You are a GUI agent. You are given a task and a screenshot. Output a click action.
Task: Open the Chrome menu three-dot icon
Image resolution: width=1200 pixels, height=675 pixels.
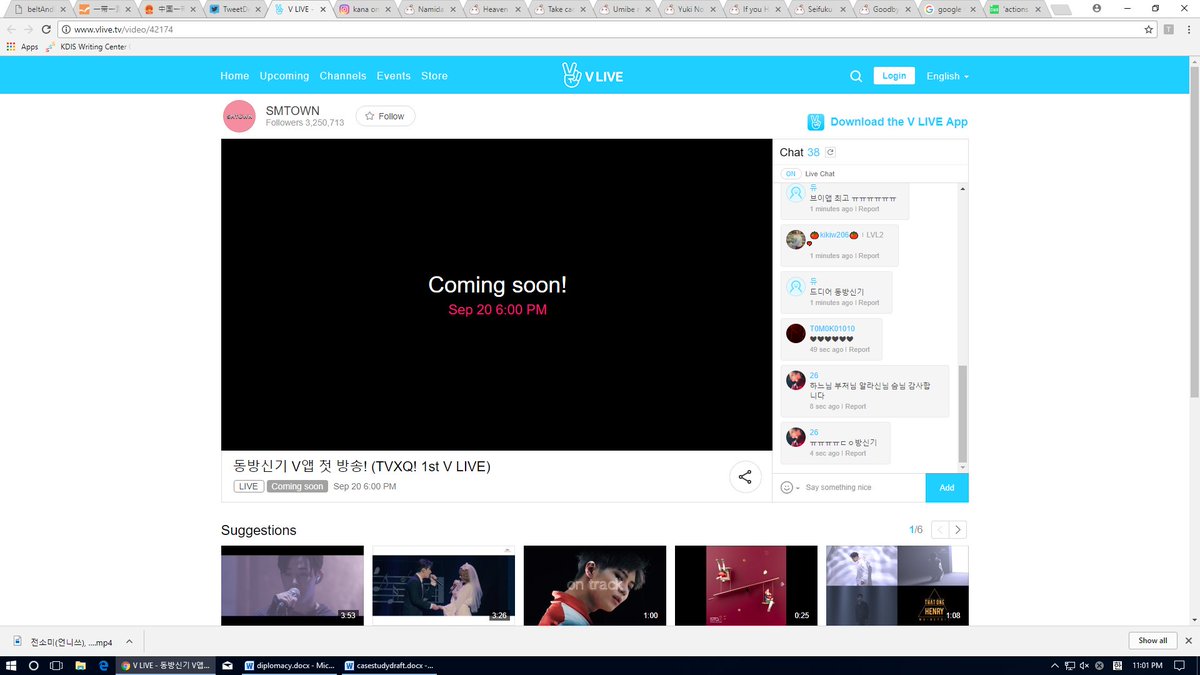point(1189,29)
